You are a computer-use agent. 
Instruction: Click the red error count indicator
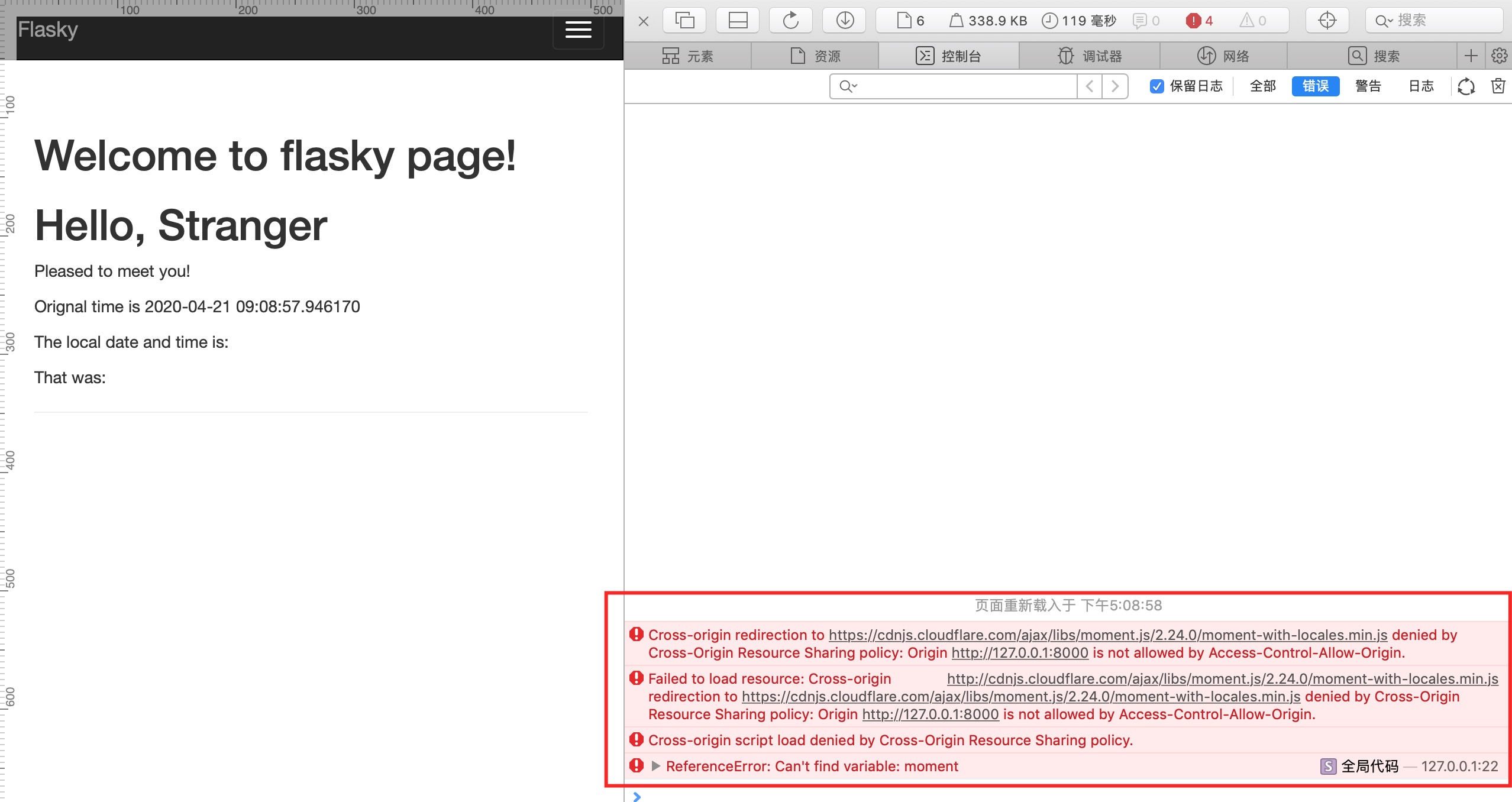1199,21
